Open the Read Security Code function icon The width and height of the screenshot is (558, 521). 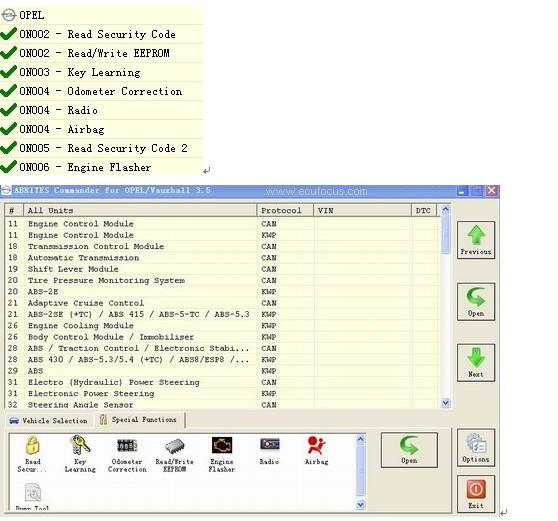pyautogui.click(x=32, y=453)
